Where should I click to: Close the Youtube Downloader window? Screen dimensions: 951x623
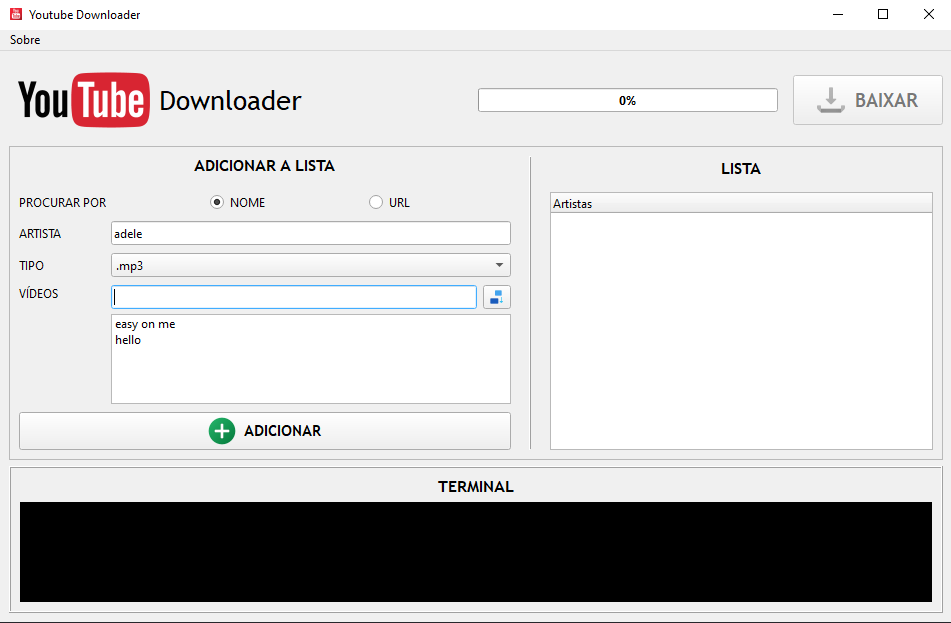(929, 14)
